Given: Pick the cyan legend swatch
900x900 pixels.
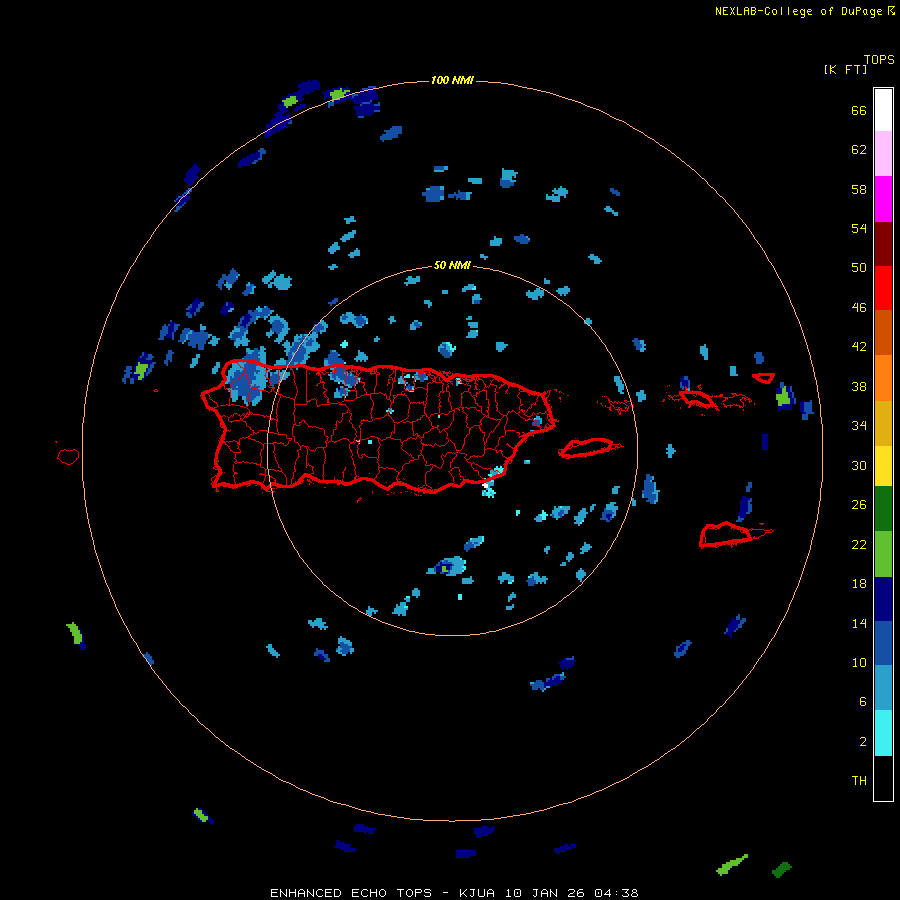Looking at the screenshot, I should [x=883, y=733].
